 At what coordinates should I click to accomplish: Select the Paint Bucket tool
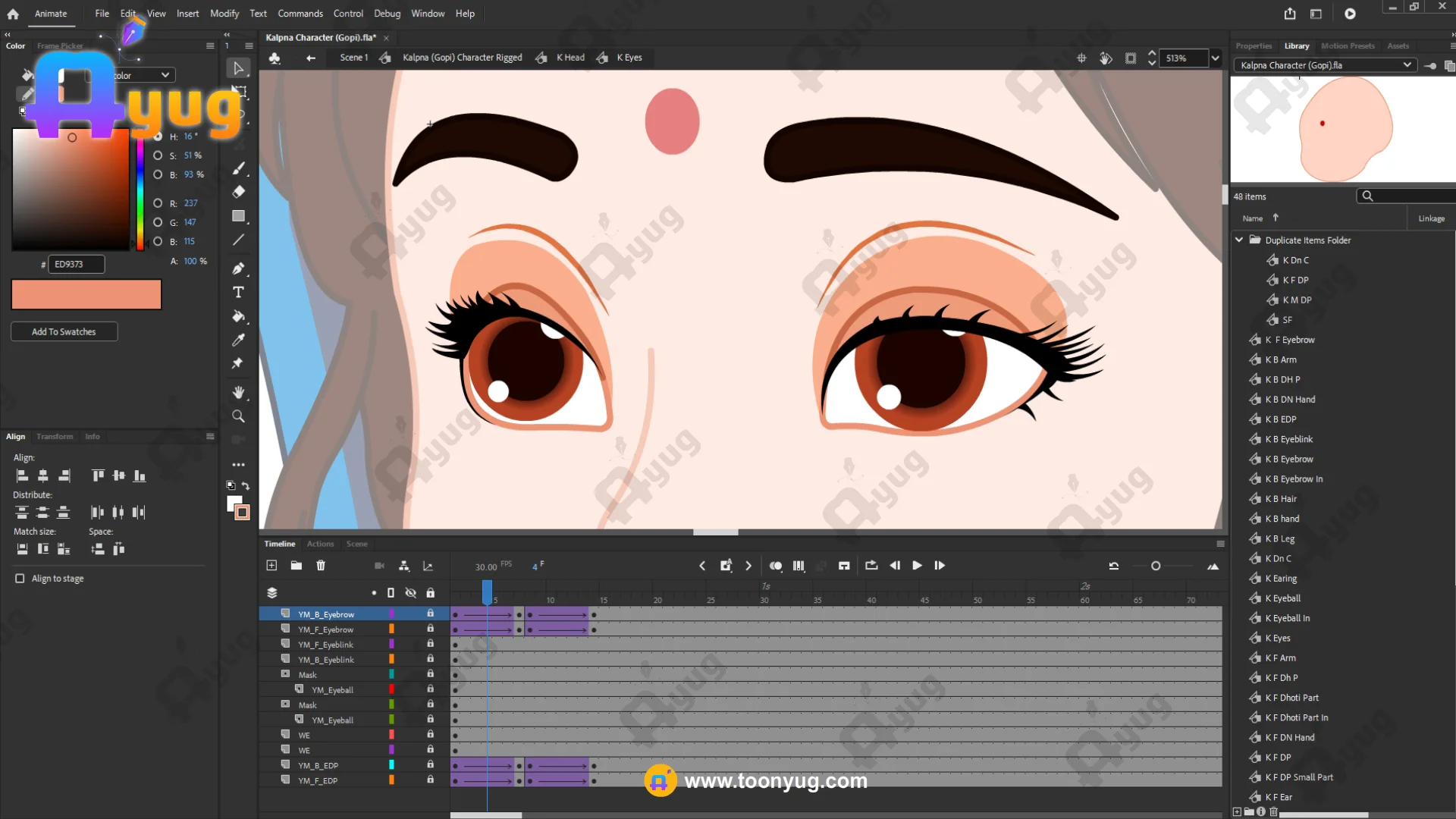click(x=238, y=316)
